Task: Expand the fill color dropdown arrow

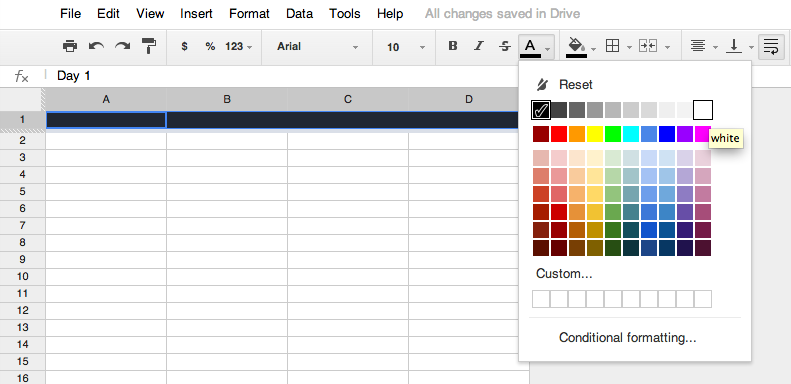Action: coord(593,48)
